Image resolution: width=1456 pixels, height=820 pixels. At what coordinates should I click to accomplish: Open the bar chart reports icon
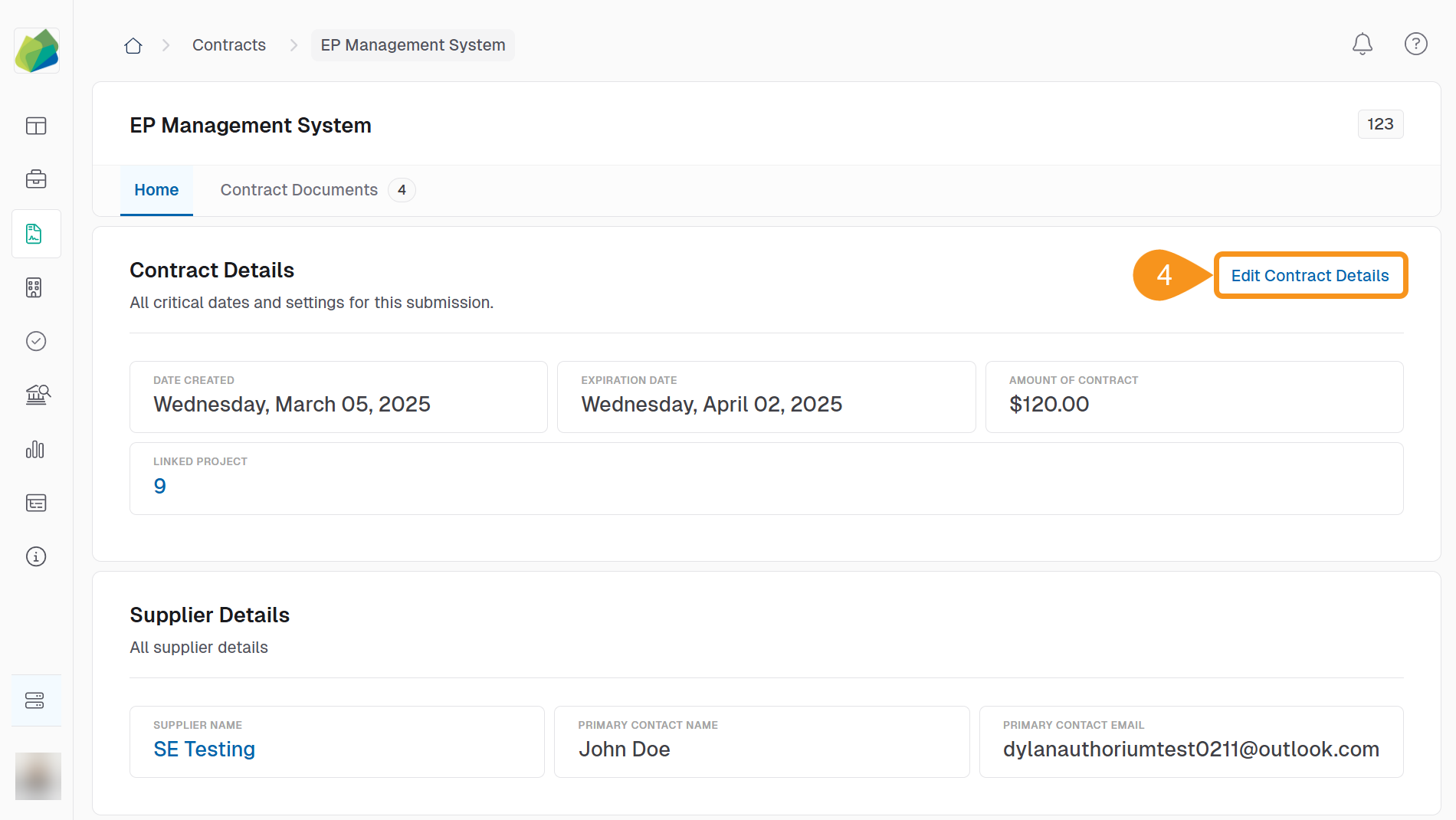point(35,449)
